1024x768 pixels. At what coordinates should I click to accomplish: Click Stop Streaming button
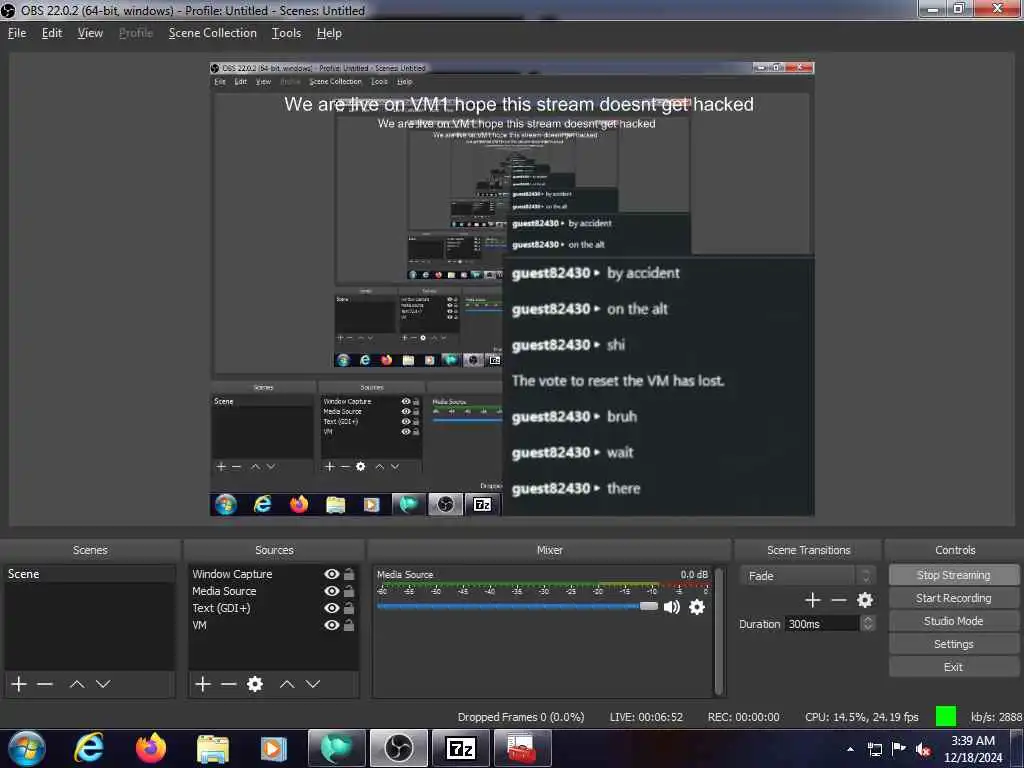click(953, 575)
